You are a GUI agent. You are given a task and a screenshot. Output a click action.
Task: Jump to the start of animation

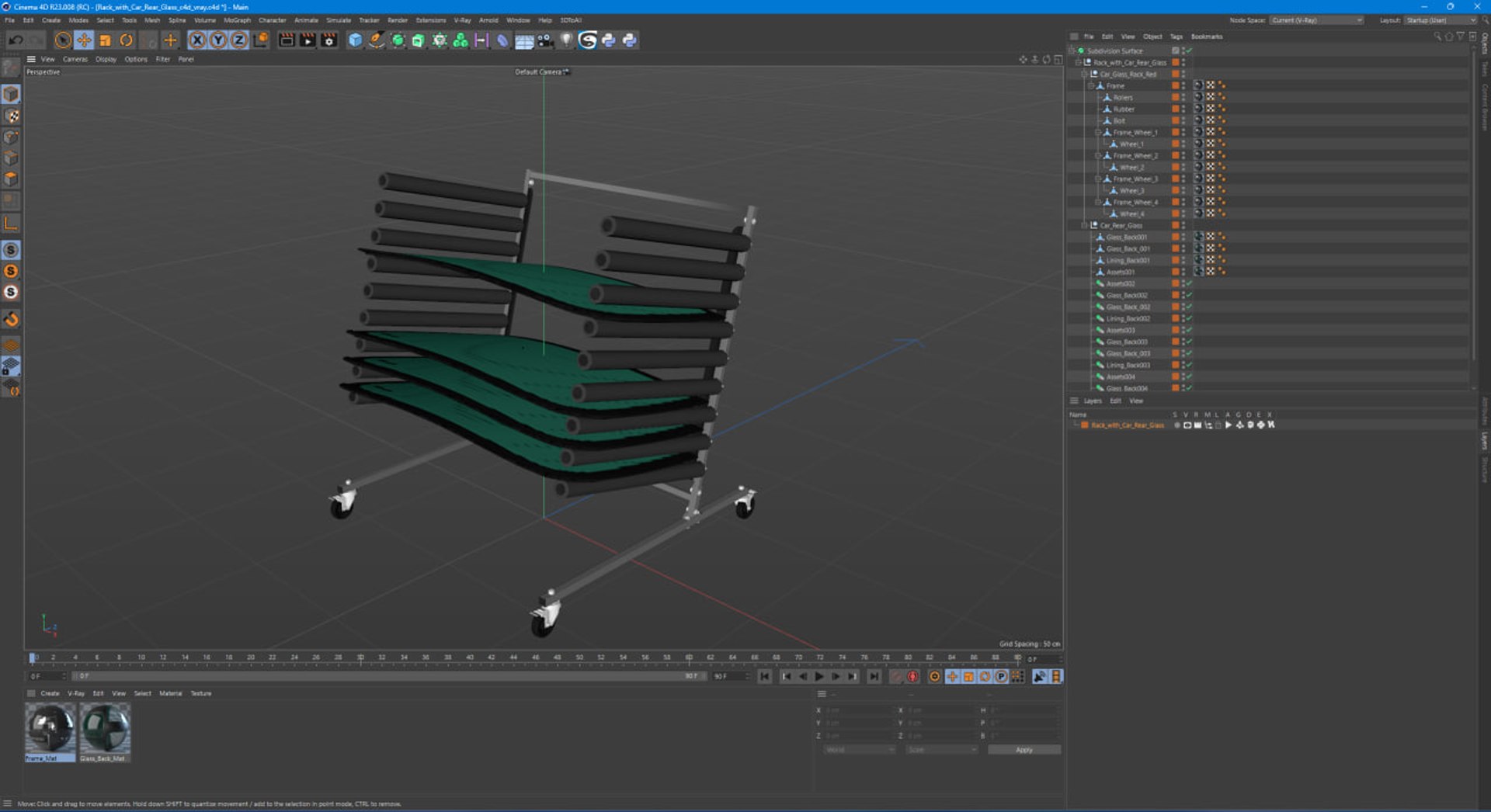click(764, 677)
